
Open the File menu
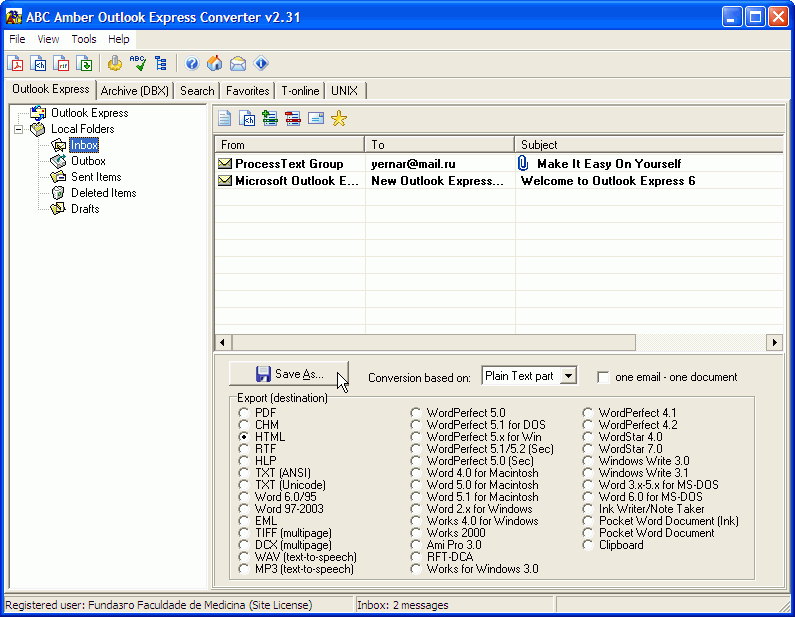click(x=17, y=39)
